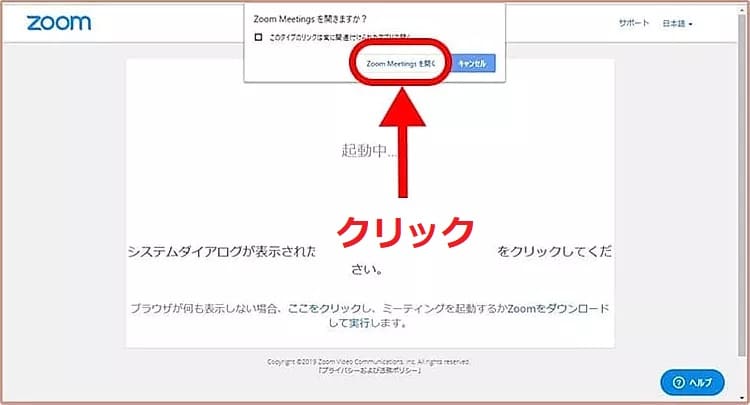Click the 起動中 status text

(369, 151)
